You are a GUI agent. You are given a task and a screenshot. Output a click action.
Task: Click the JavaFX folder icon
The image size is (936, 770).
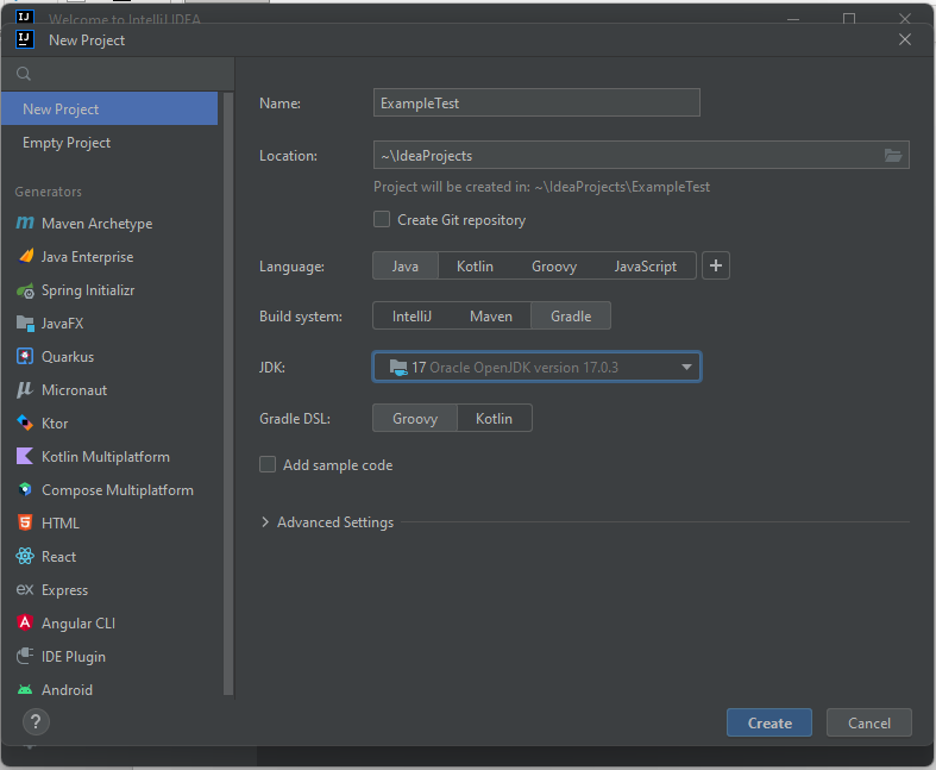coord(25,324)
